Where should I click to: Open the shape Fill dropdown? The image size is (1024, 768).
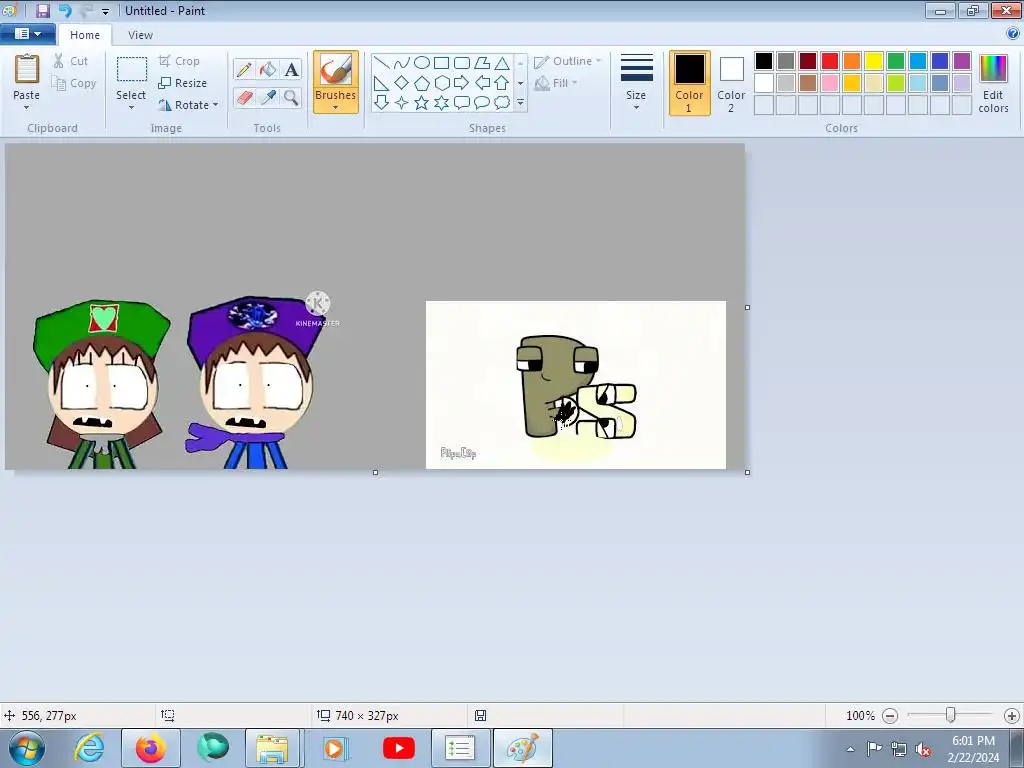pyautogui.click(x=556, y=83)
